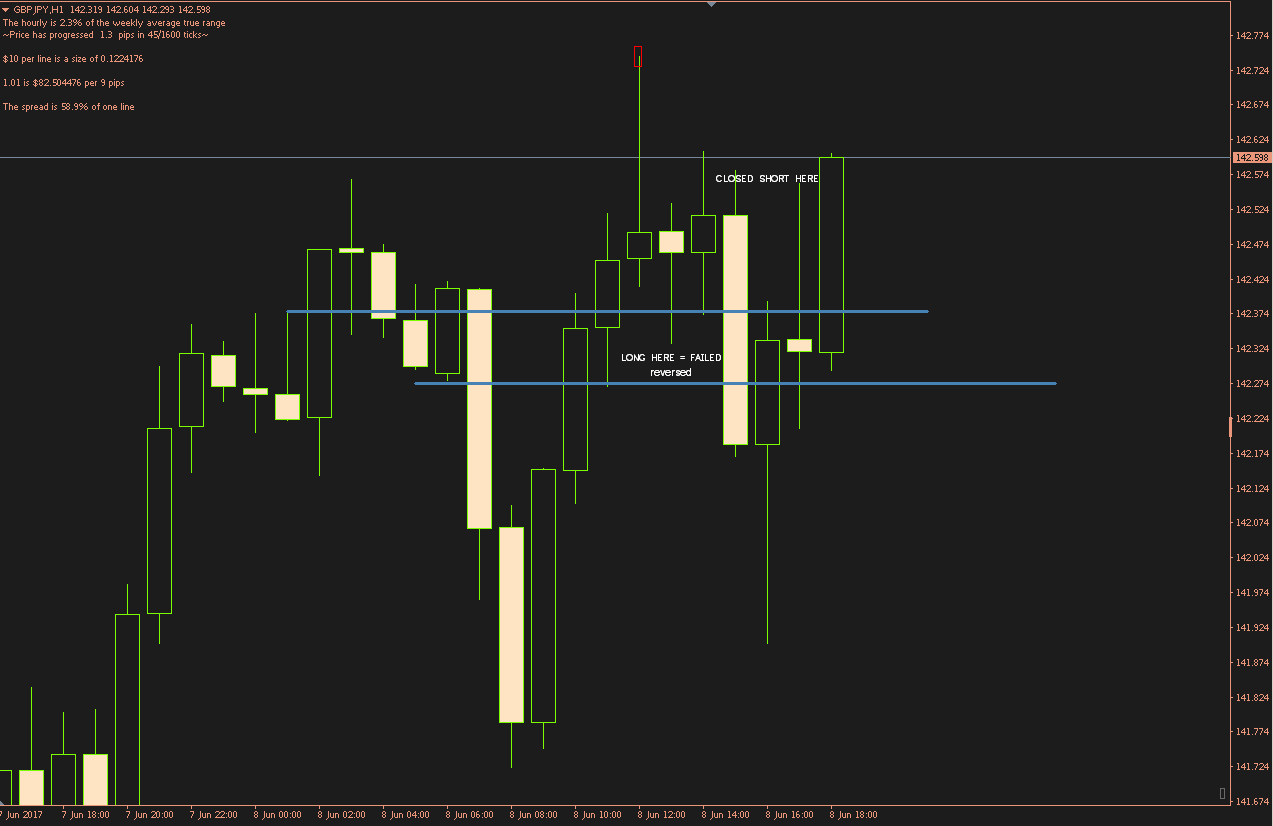Click the 142.374 price scale label

(1252, 314)
